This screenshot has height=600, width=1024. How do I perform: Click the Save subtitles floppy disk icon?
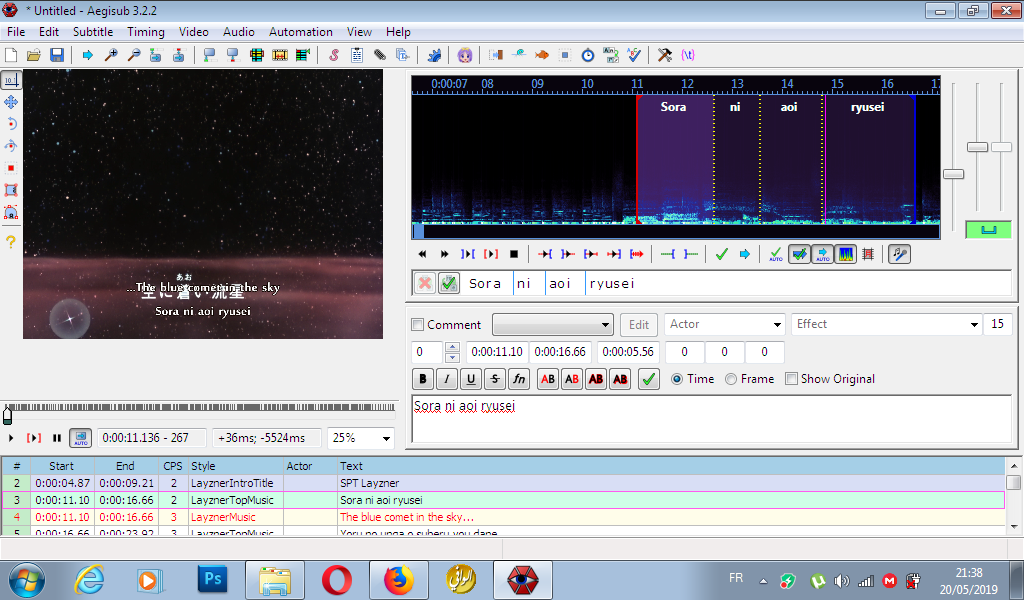pos(57,55)
